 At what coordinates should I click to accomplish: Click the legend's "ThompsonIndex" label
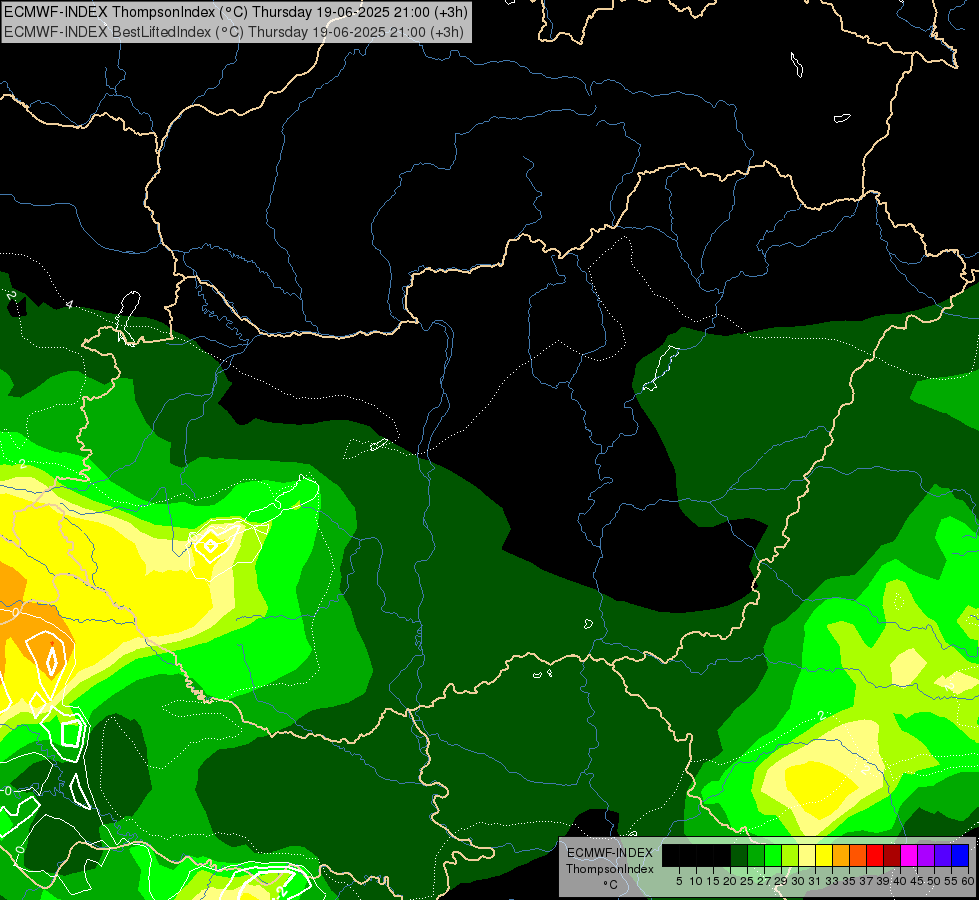point(610,869)
